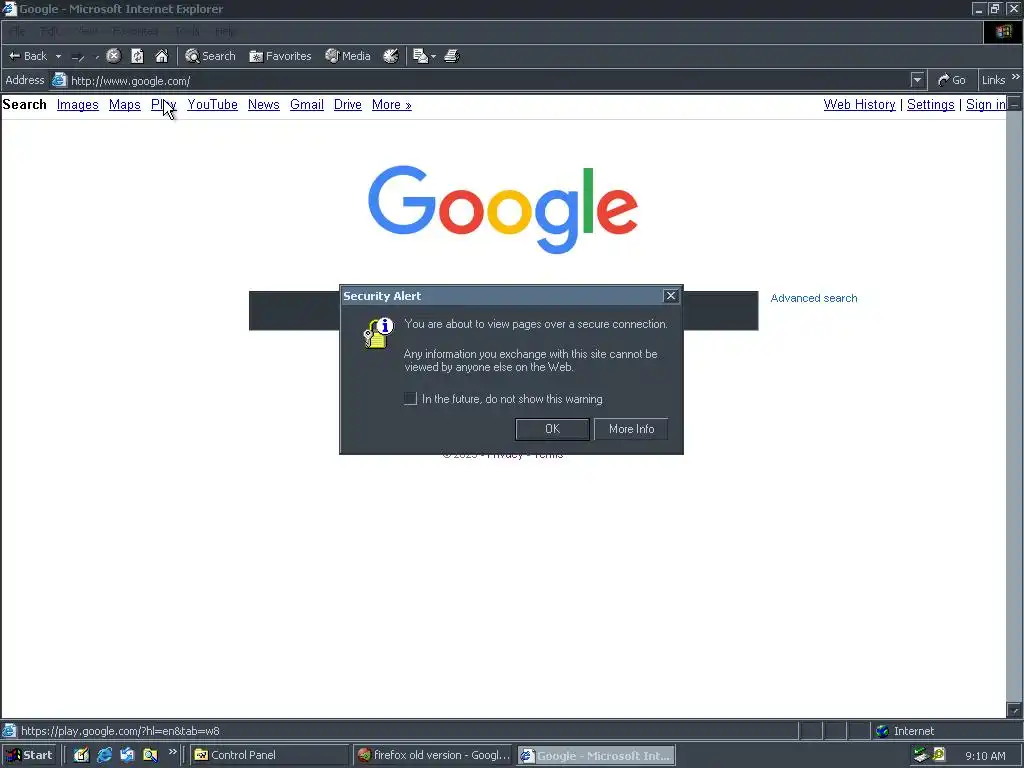Viewport: 1024px width, 768px height.
Task: Click the padlock info icon in Security Alert
Action: point(379,332)
